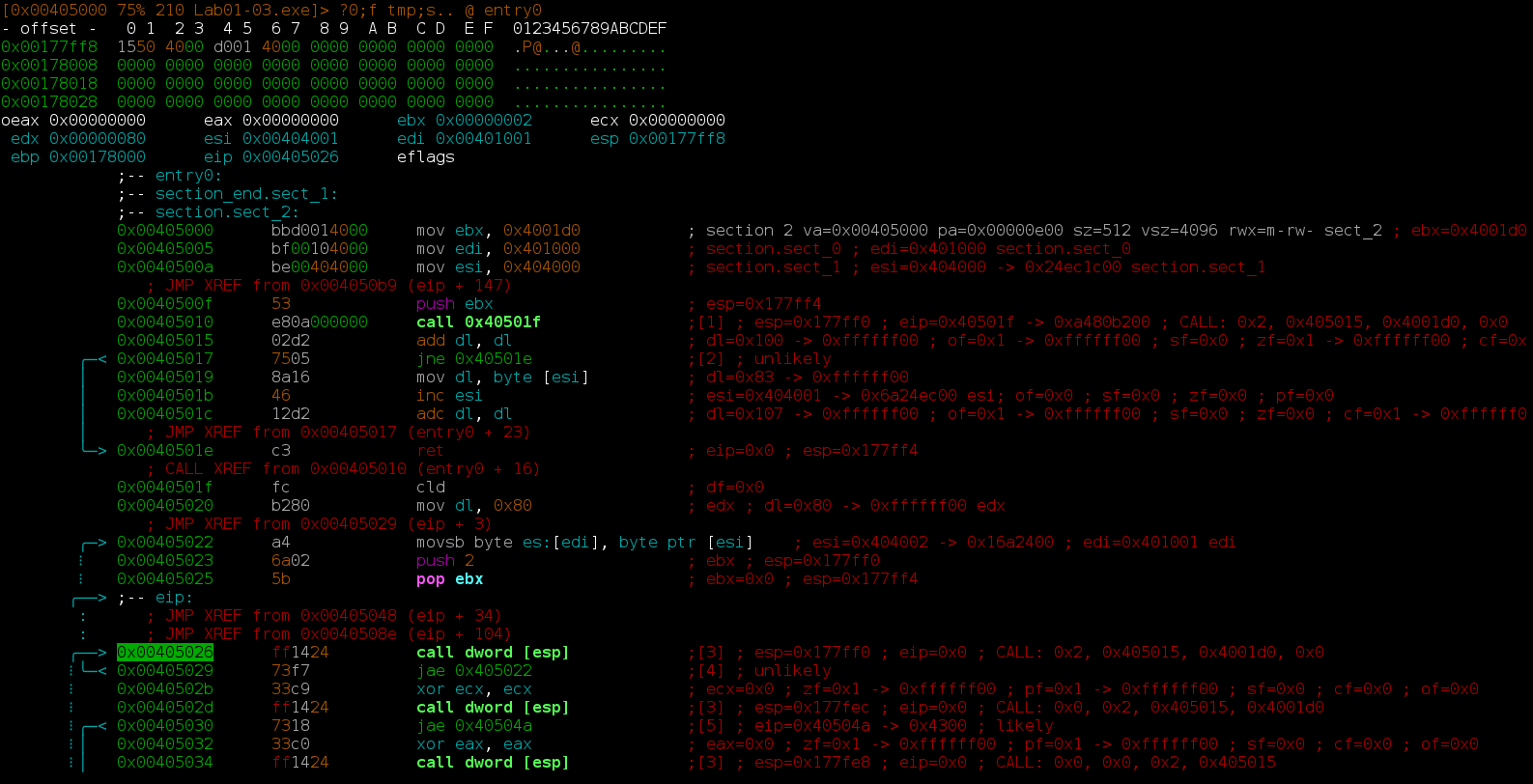Click the oeax register value

[98, 120]
